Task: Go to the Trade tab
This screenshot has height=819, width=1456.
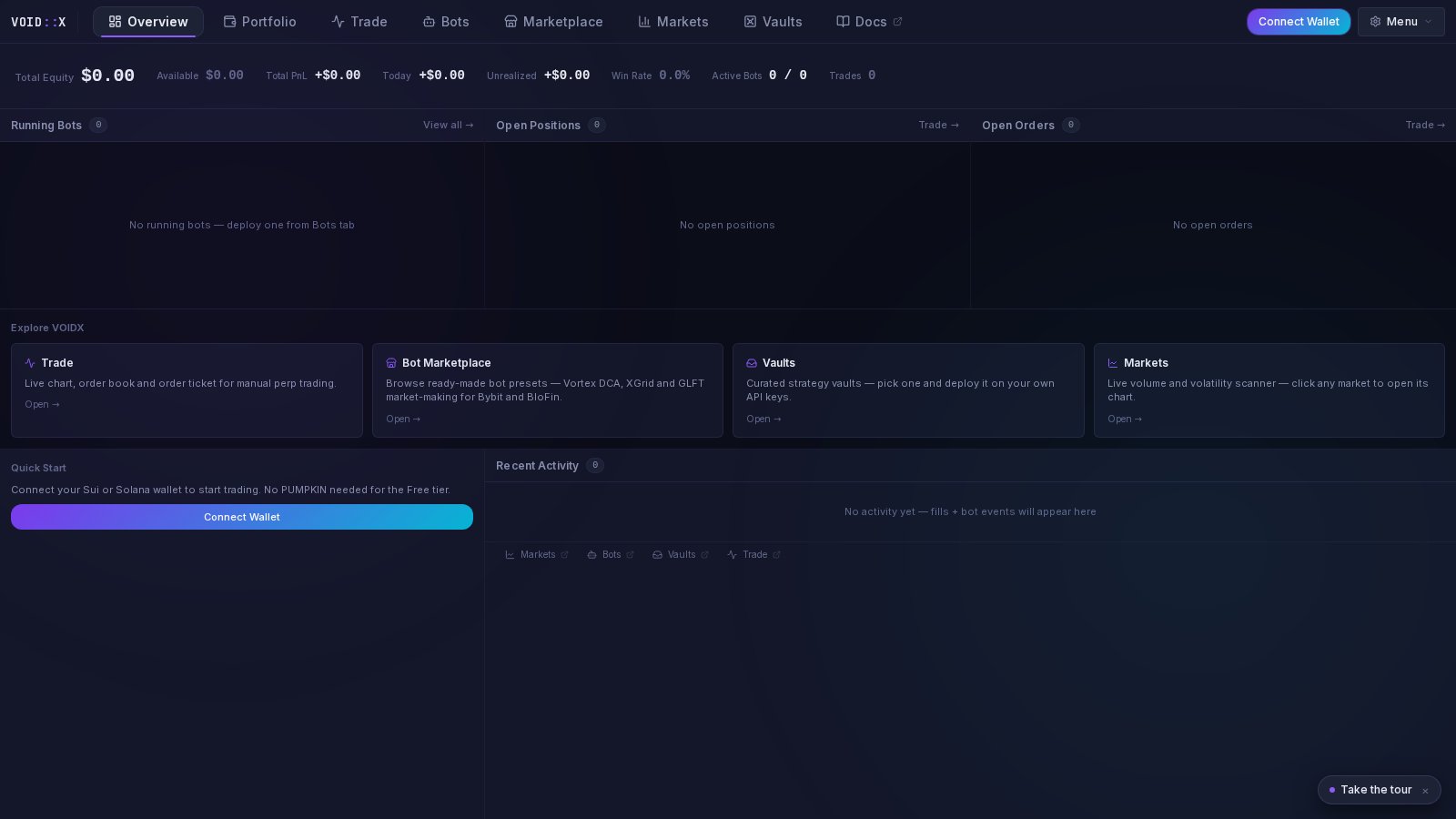Action: pyautogui.click(x=359, y=22)
